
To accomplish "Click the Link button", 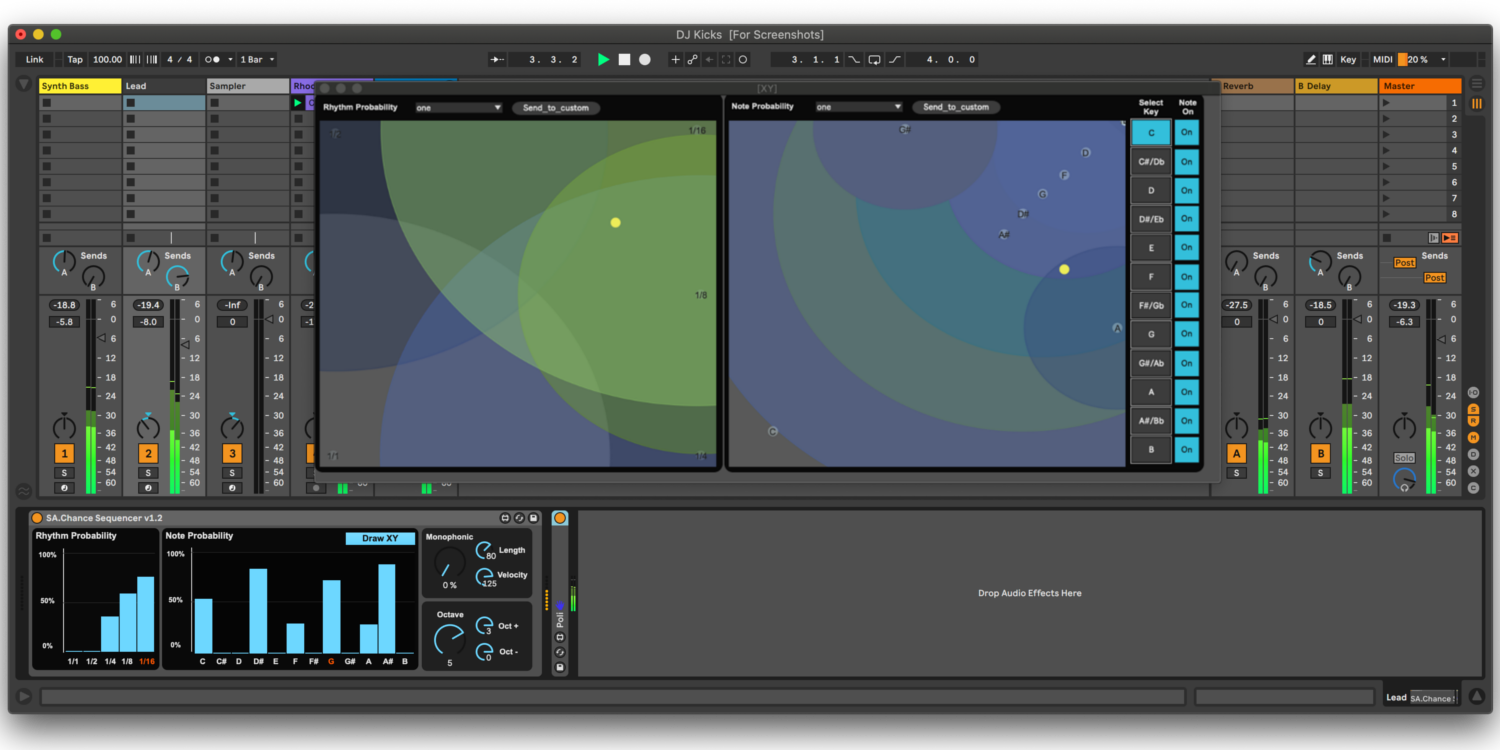I will (35, 60).
